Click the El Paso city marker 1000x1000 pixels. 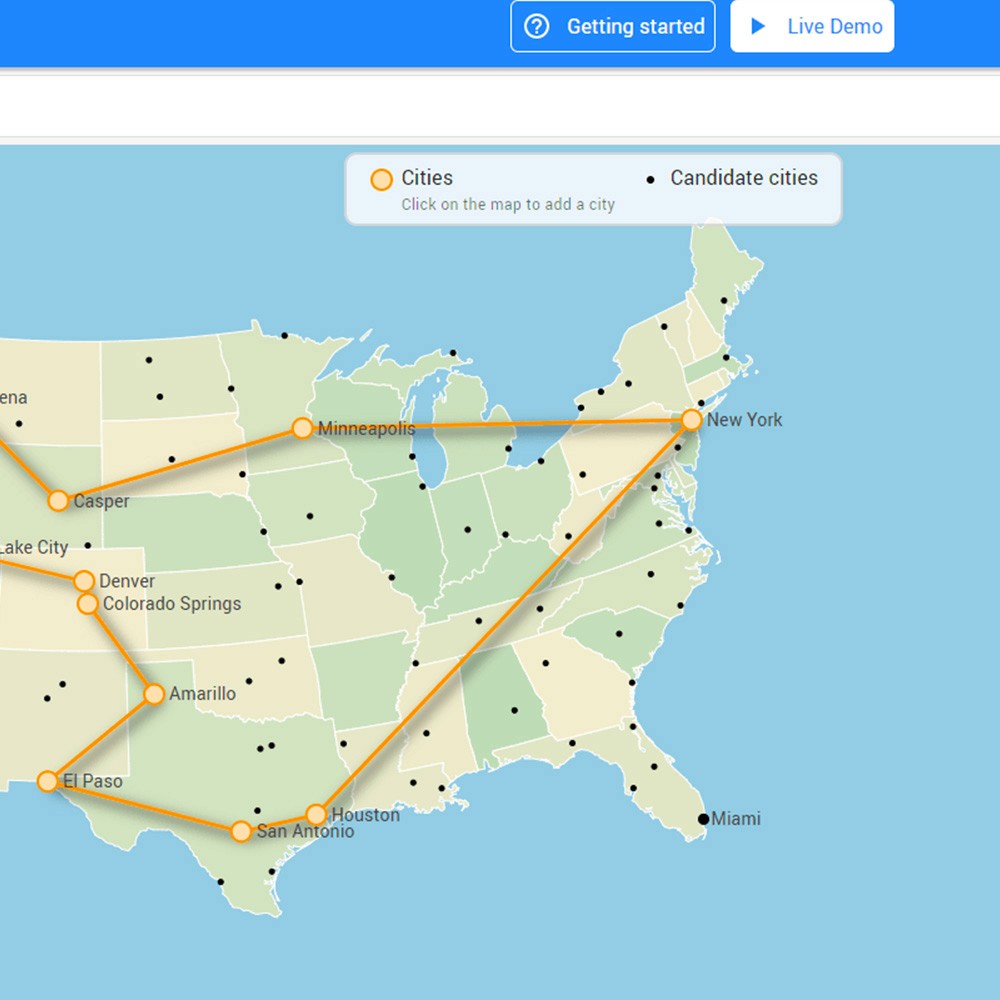pos(48,781)
